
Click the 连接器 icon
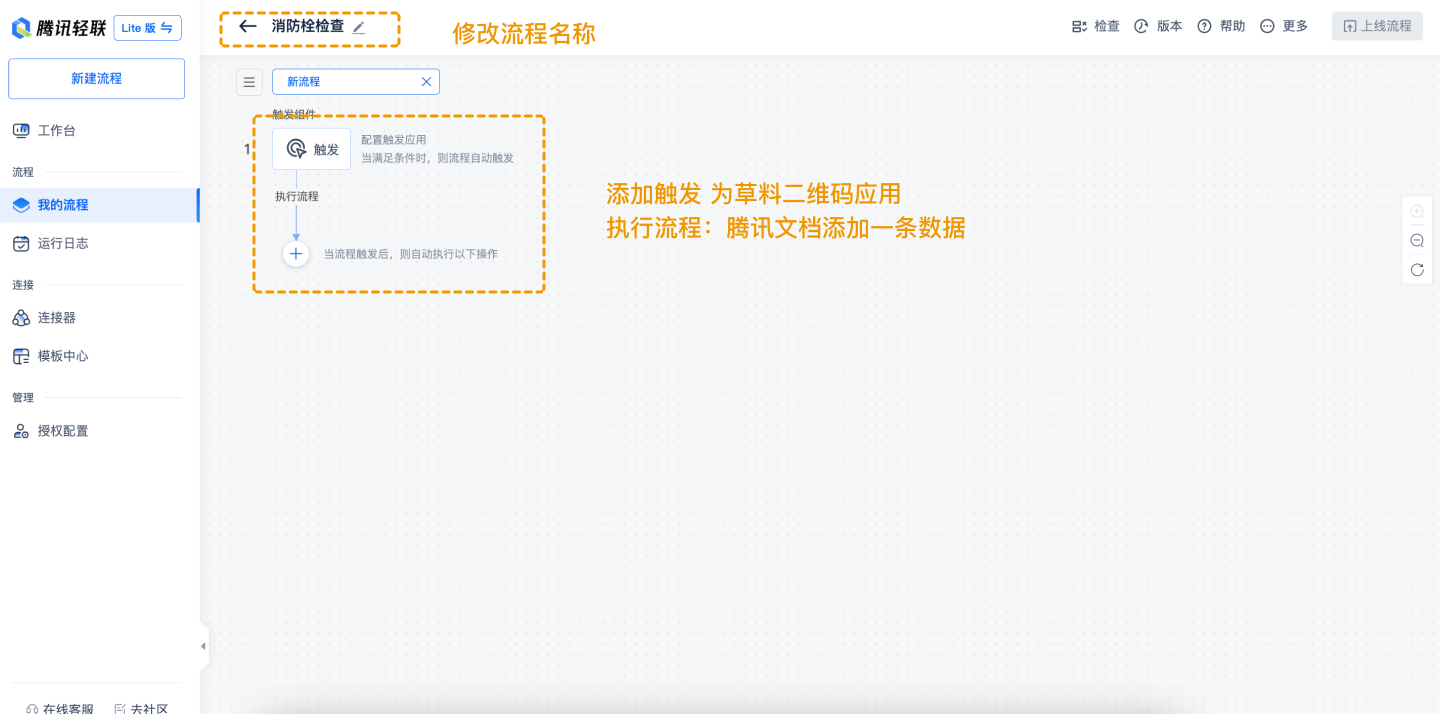click(21, 318)
